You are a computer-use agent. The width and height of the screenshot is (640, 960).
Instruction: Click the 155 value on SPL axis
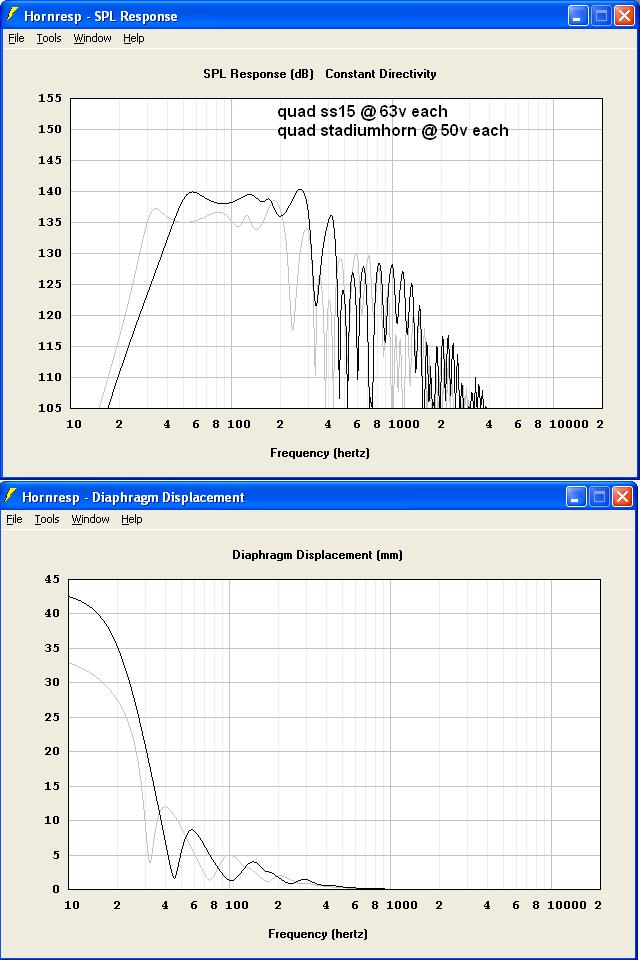pyautogui.click(x=50, y=98)
